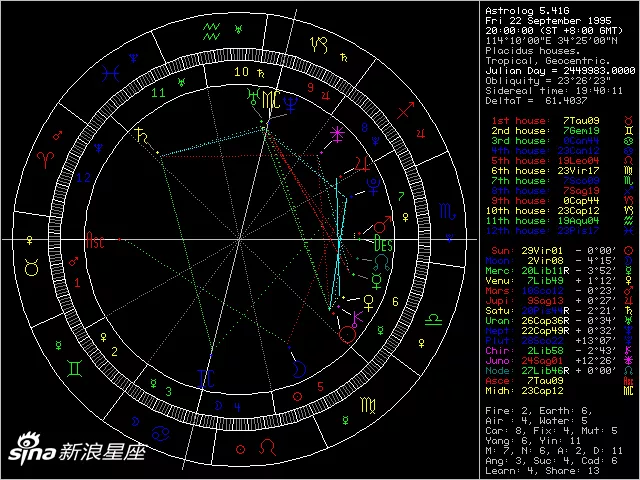Click the blue IC marker at the chart bottom
The height and width of the screenshot is (480, 640).
coord(206,379)
